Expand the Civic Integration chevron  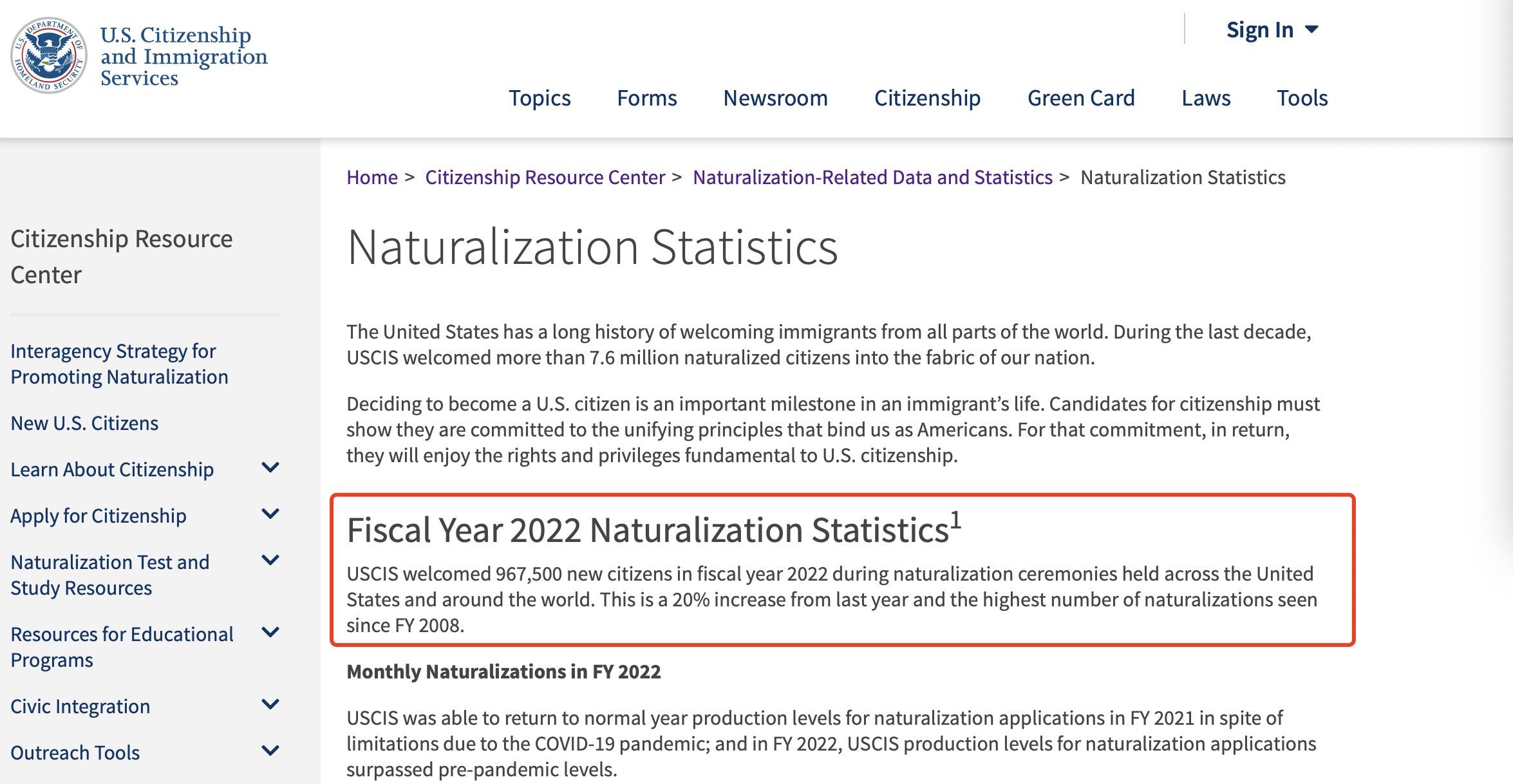270,705
